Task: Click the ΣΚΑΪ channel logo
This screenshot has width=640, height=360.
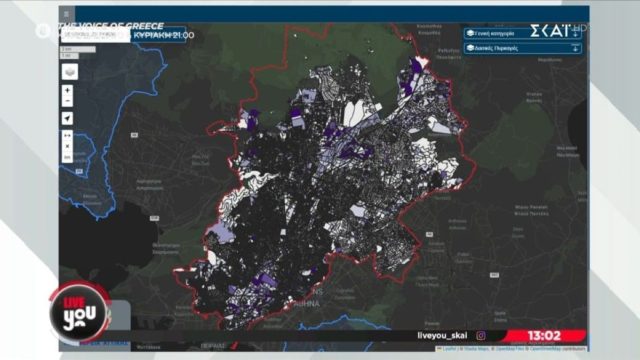Action: [x=550, y=31]
